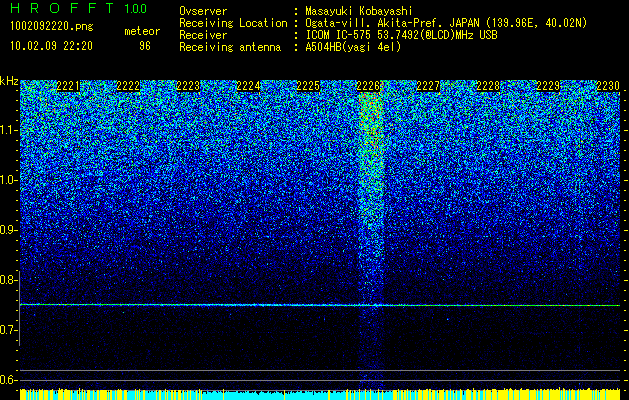Select the filename 1002092220.png

[x=52, y=27]
